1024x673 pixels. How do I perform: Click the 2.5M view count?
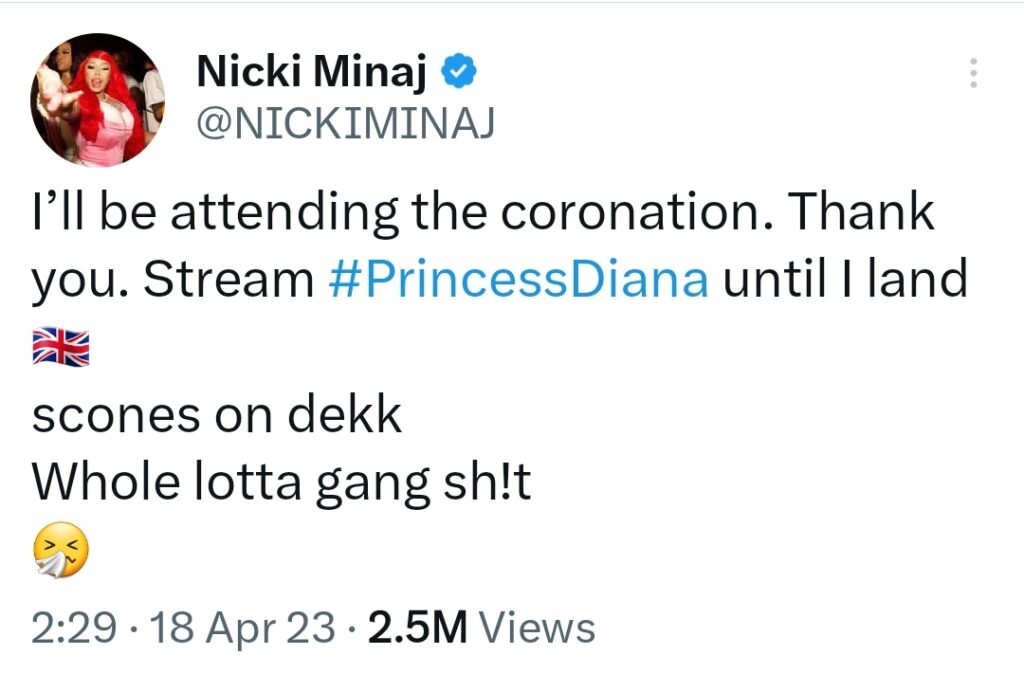tap(419, 628)
